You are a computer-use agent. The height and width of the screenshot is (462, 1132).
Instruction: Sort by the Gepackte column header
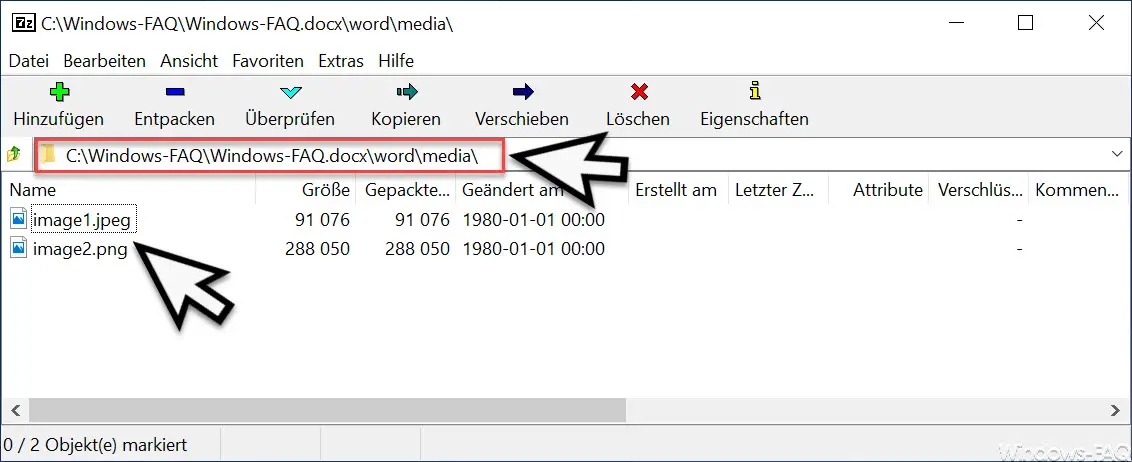point(406,190)
